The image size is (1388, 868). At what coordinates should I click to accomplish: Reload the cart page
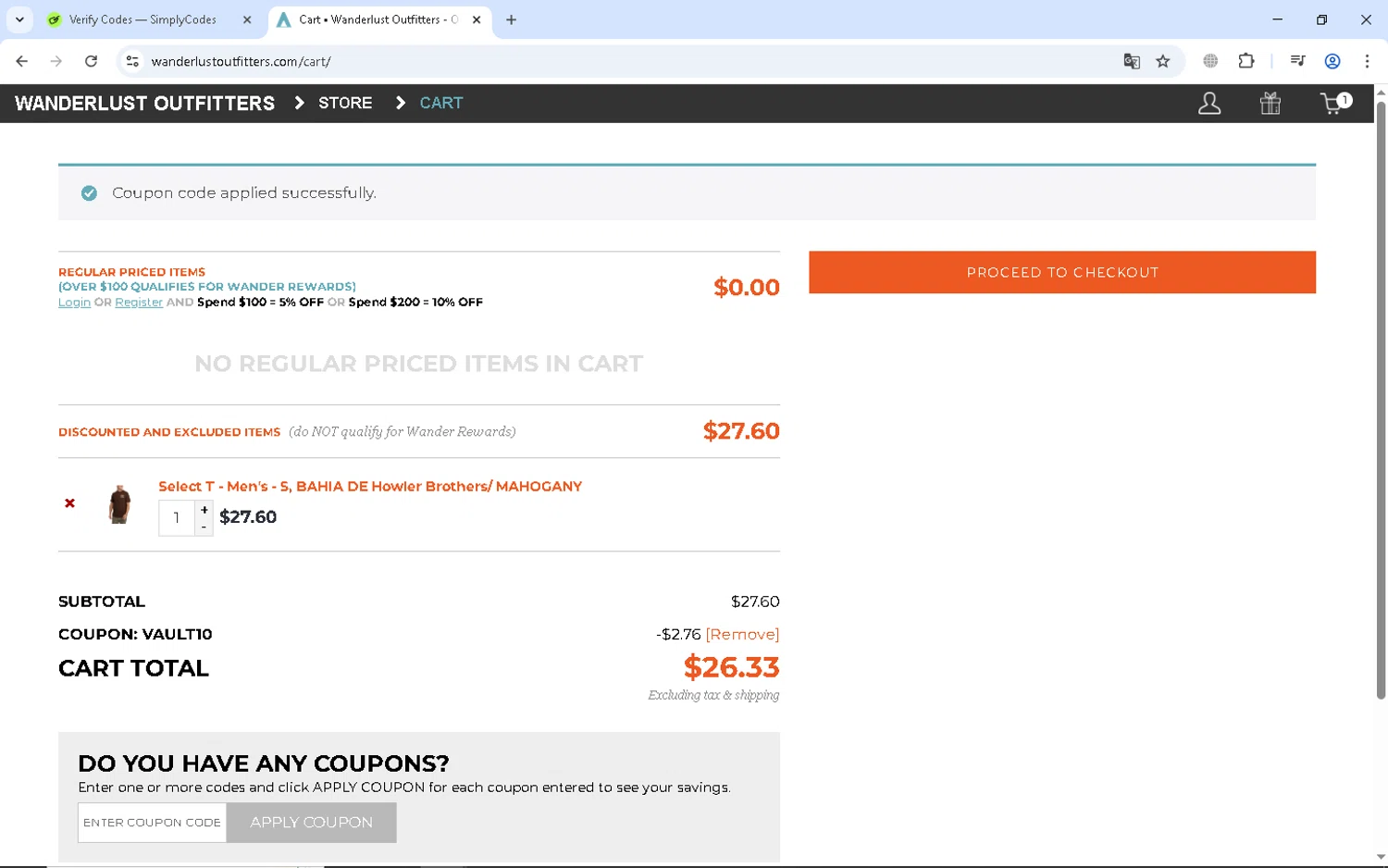(x=91, y=61)
